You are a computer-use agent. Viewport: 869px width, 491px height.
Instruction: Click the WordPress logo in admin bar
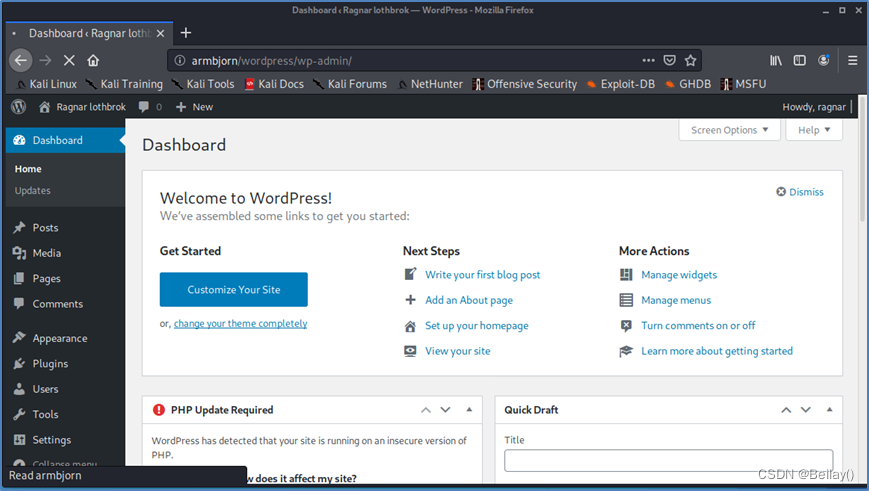(18, 107)
